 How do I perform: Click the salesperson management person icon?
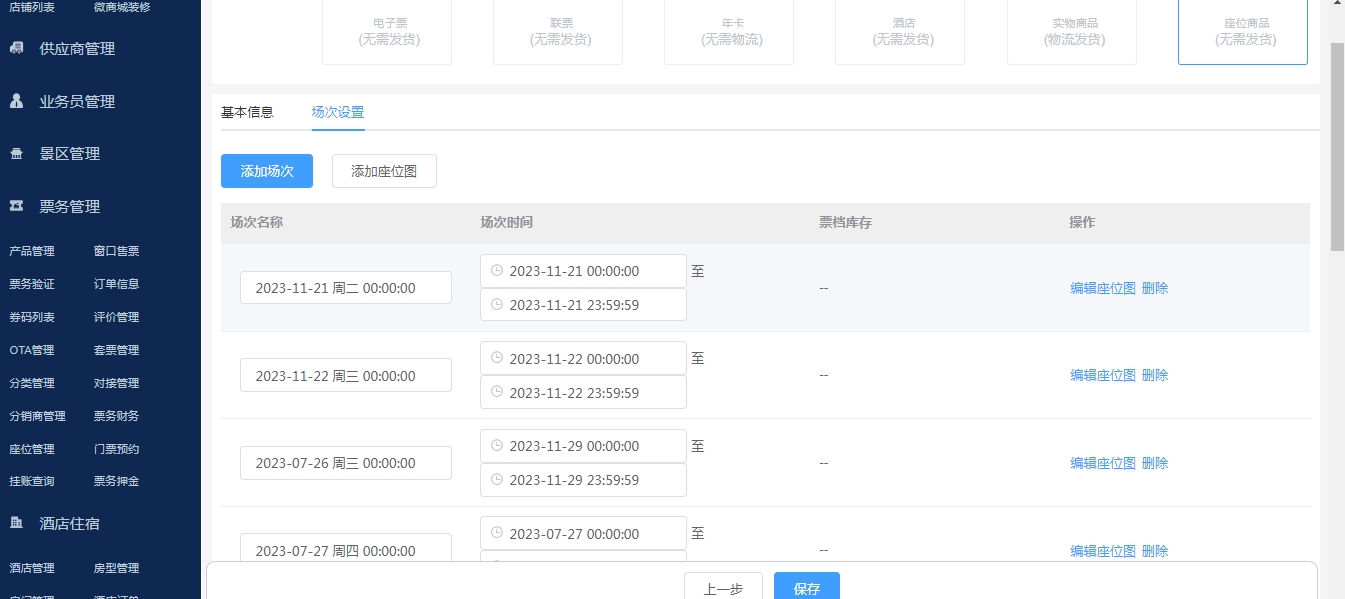[17, 101]
